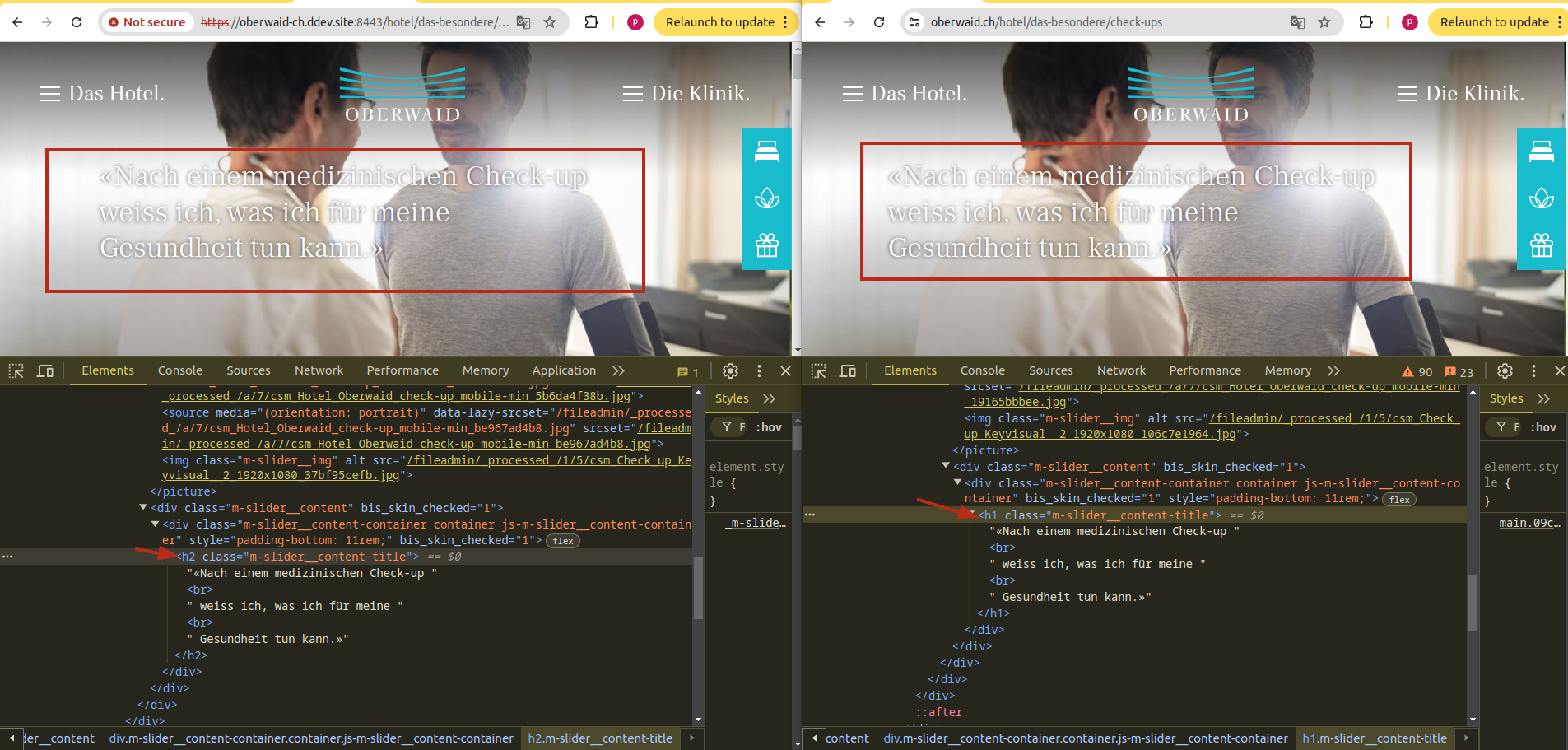Open Network tab in left DevTools
1568x750 pixels.
(319, 371)
